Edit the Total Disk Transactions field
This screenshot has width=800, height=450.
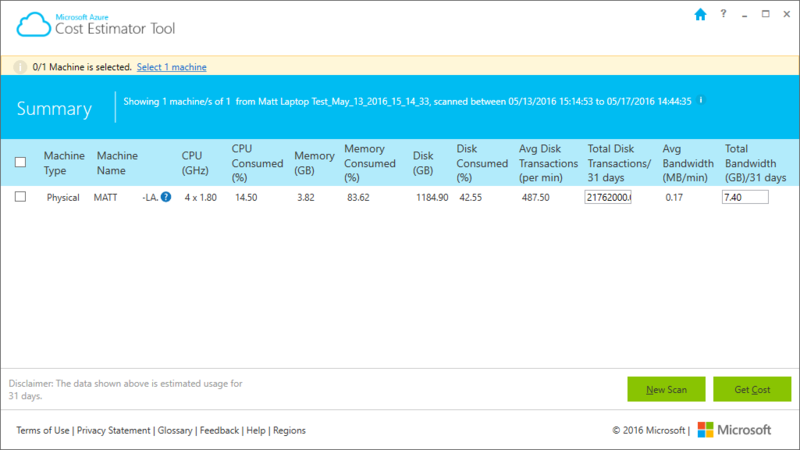point(608,197)
